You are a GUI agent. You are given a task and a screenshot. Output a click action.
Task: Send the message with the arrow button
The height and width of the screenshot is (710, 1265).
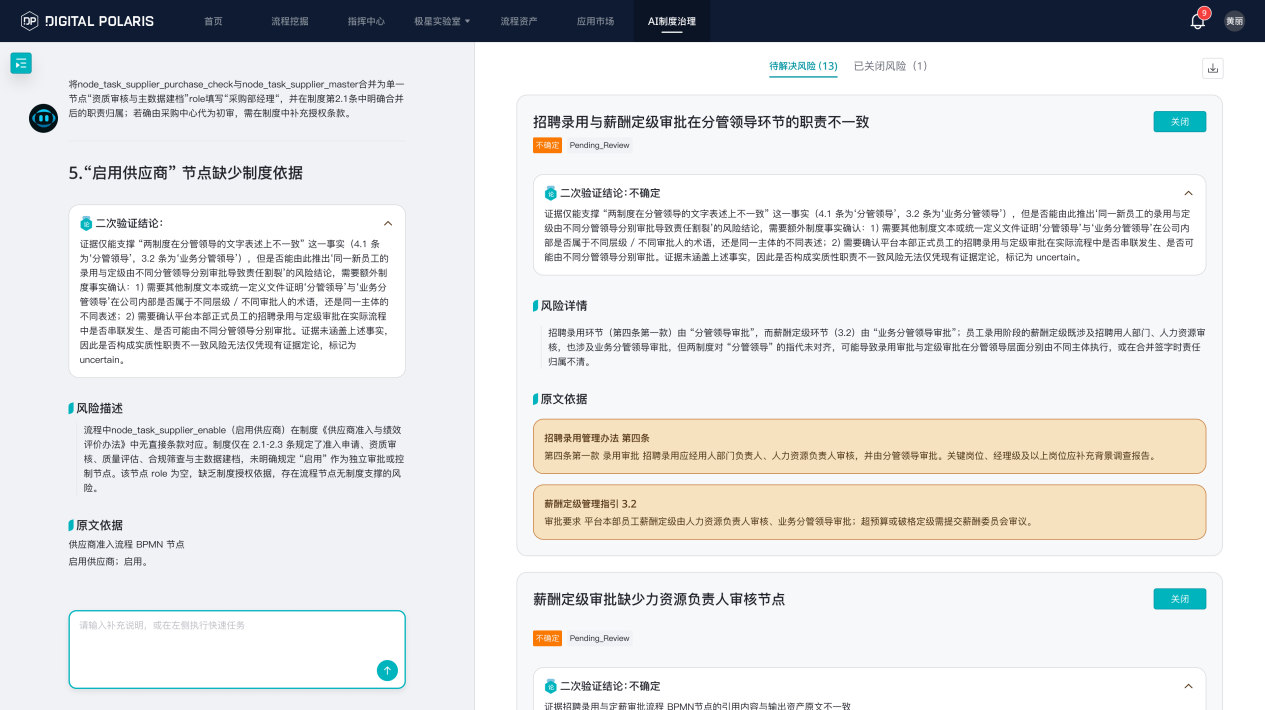[x=387, y=670]
